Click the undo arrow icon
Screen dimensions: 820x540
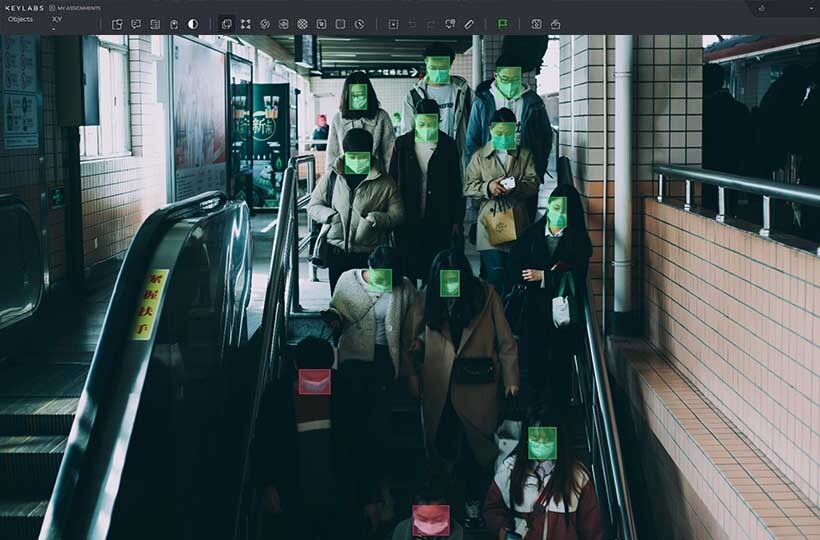point(411,24)
